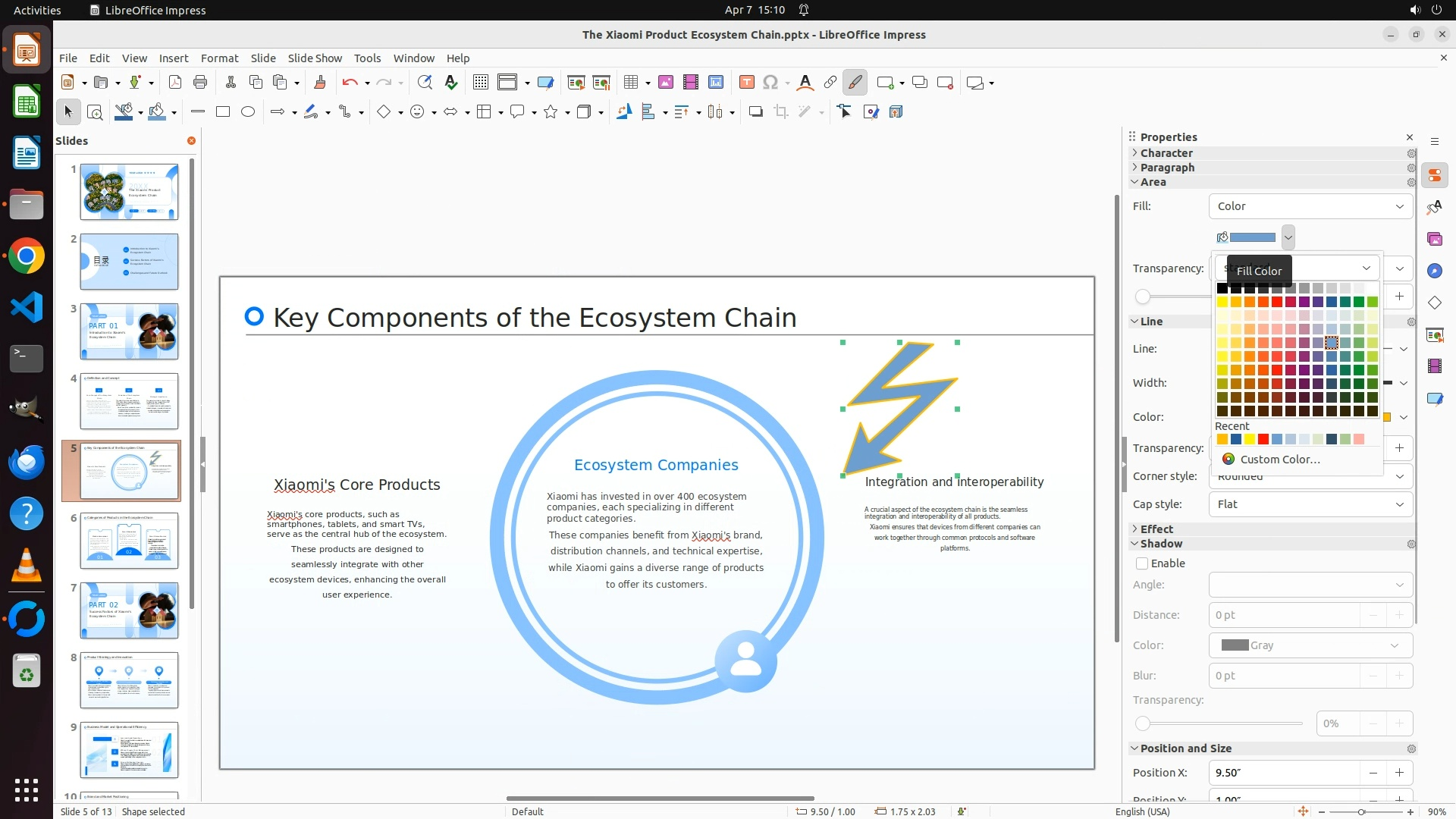
Task: Pick the red swatch in Recent colors
Action: point(1263,440)
